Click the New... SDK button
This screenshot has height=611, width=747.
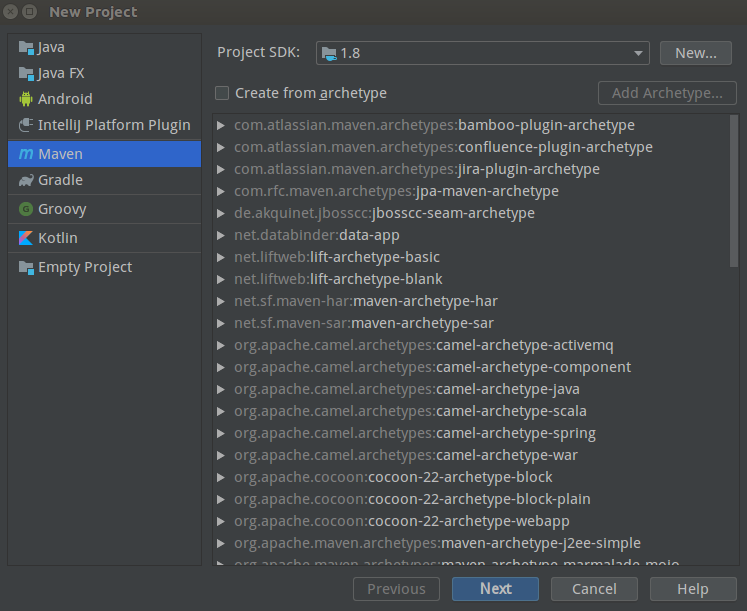pos(696,53)
